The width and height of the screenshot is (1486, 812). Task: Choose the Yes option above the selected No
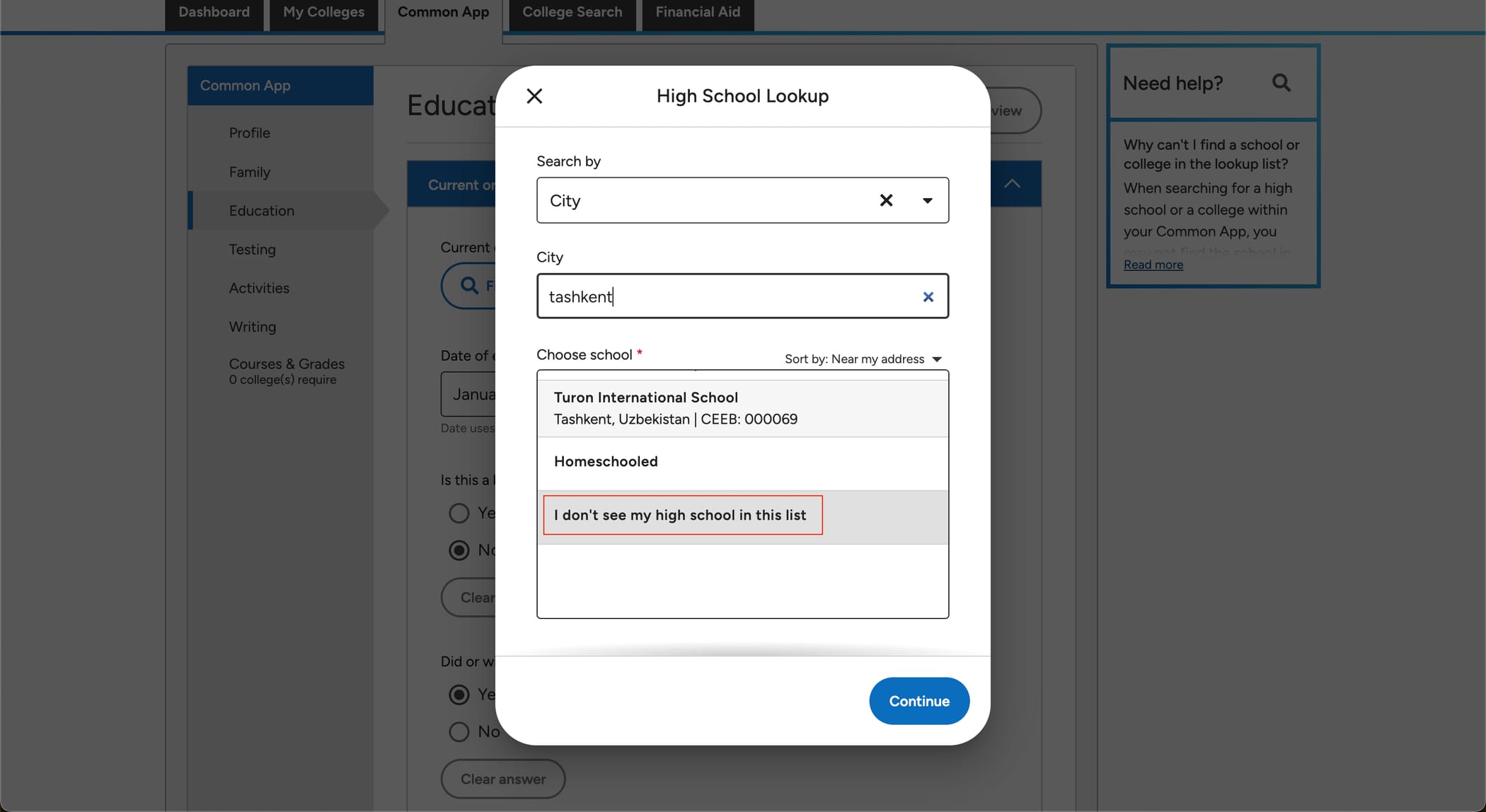pos(457,512)
